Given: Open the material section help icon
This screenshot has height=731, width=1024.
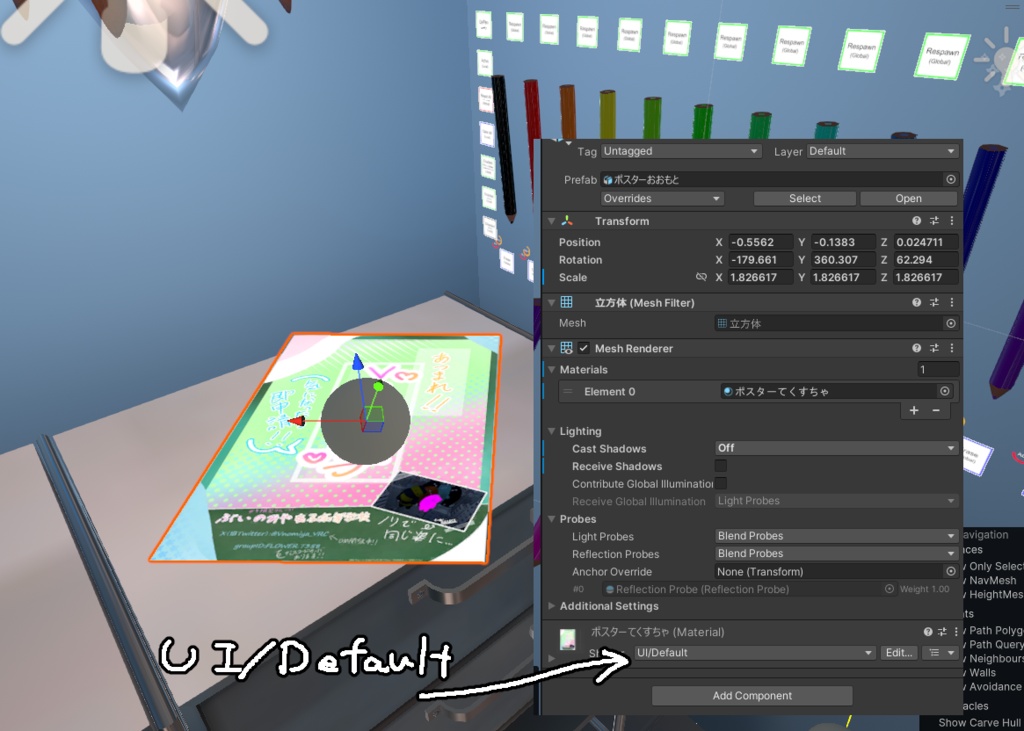Looking at the screenshot, I should [x=928, y=632].
